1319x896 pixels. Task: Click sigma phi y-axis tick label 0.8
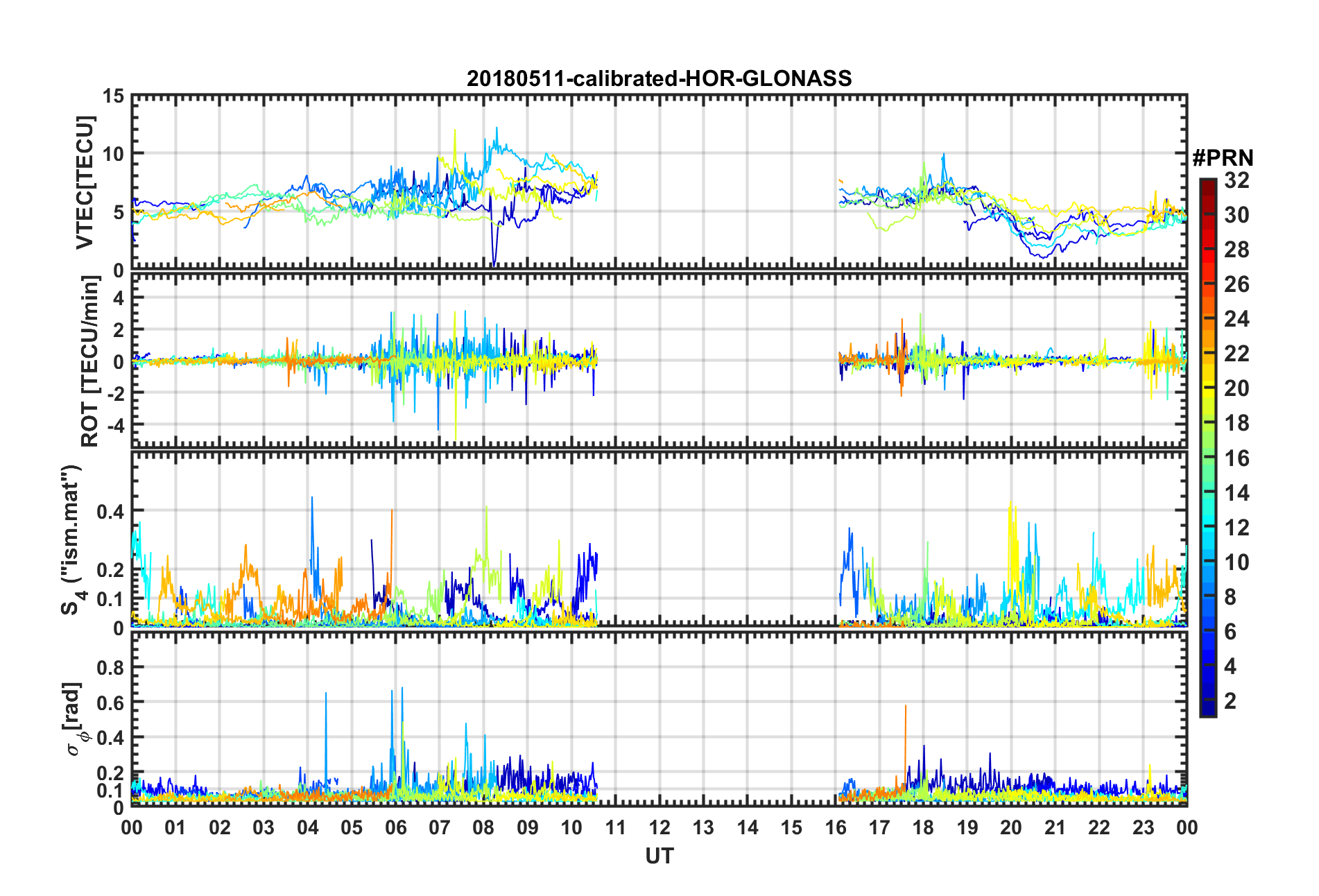(110, 668)
